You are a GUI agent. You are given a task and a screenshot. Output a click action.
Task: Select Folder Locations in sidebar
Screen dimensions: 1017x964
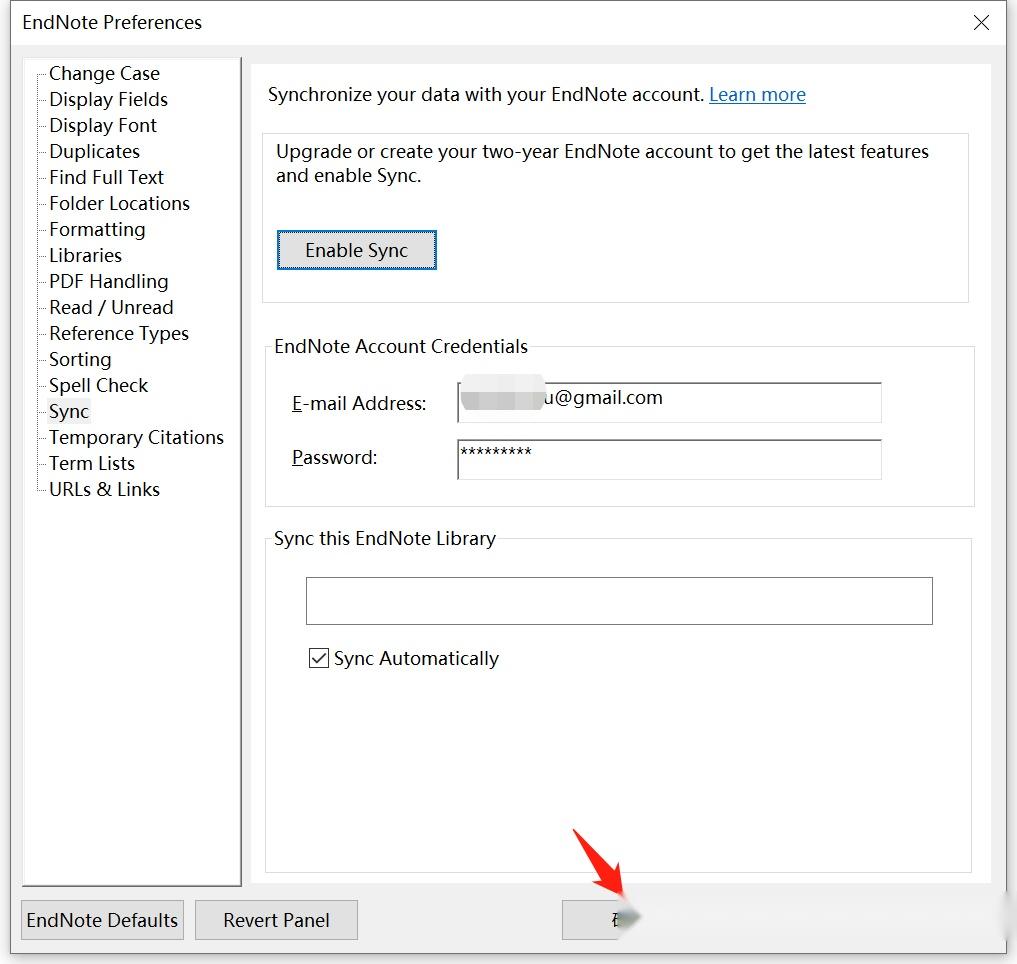(119, 204)
